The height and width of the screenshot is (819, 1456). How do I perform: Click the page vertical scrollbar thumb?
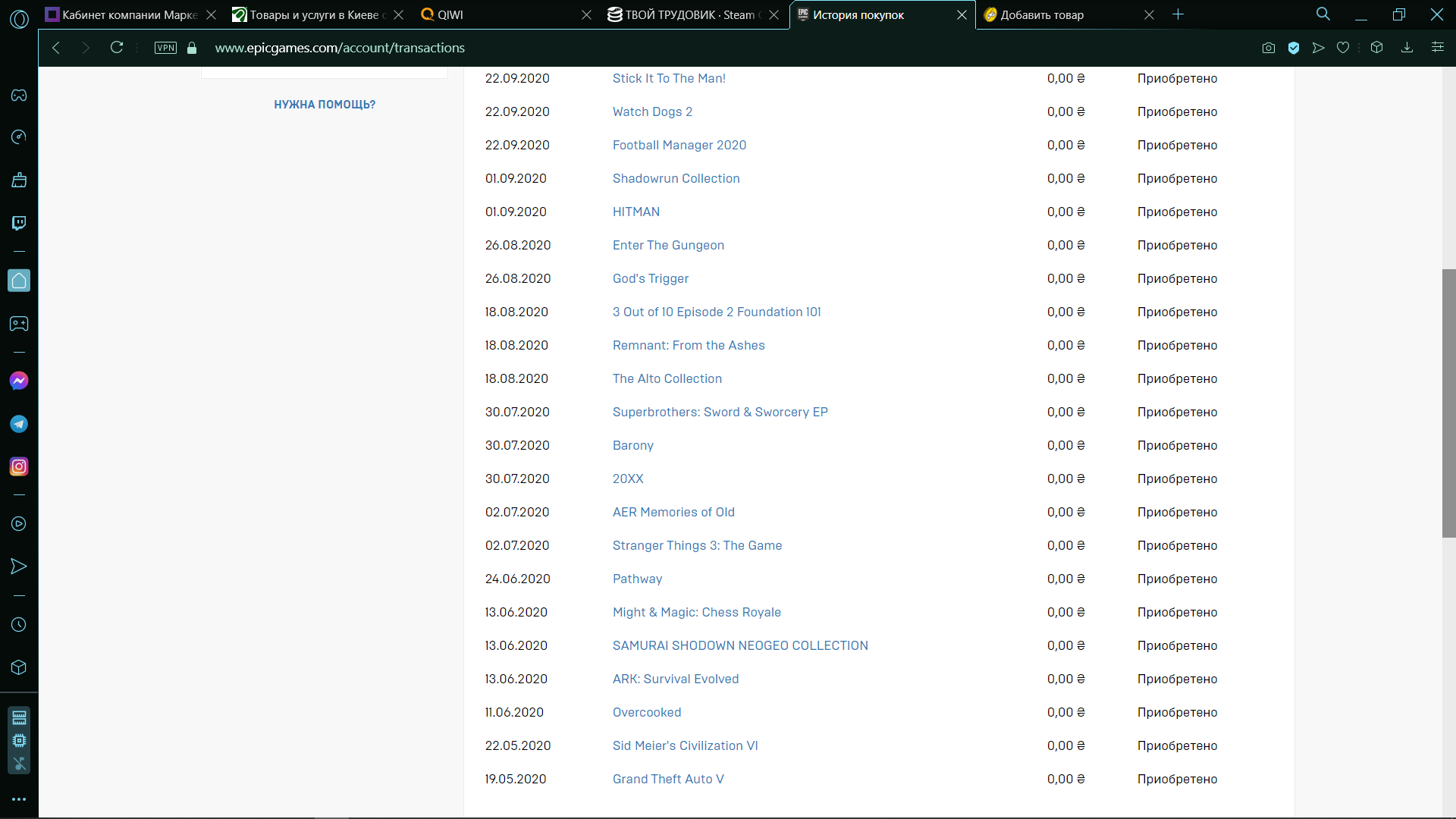click(x=1448, y=403)
